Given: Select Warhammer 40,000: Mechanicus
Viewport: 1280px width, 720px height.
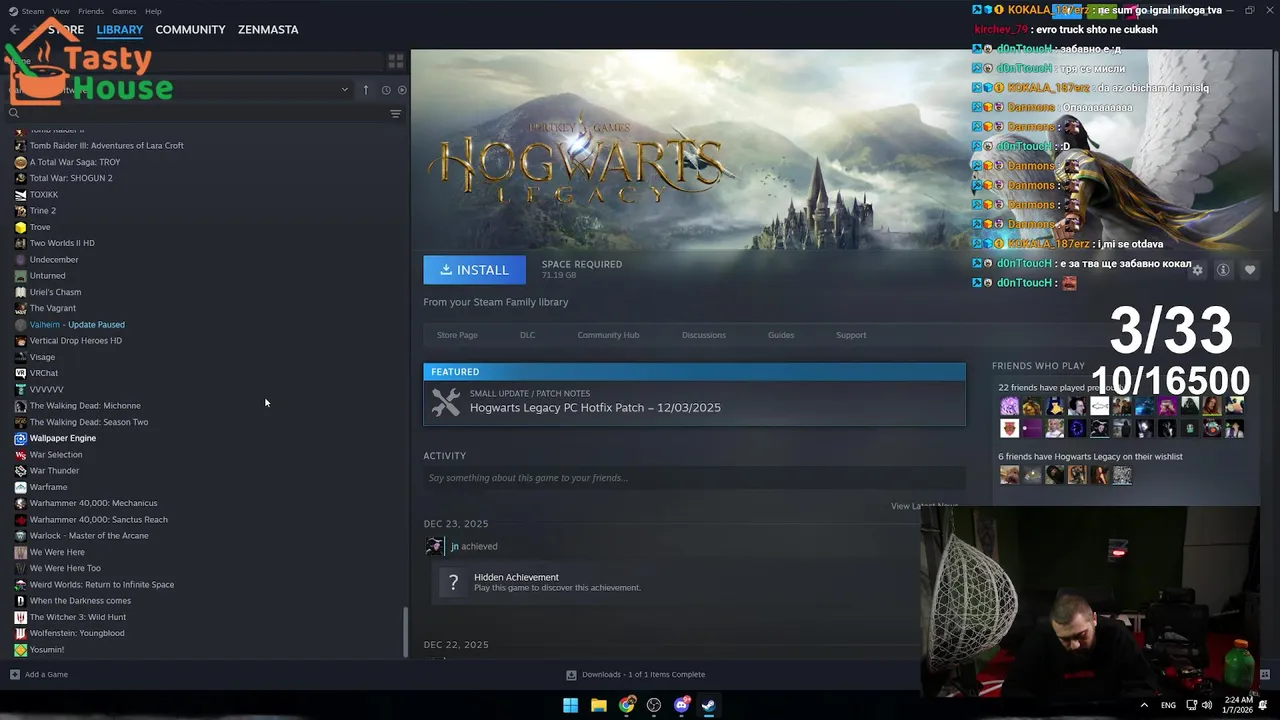Looking at the screenshot, I should [x=93, y=503].
